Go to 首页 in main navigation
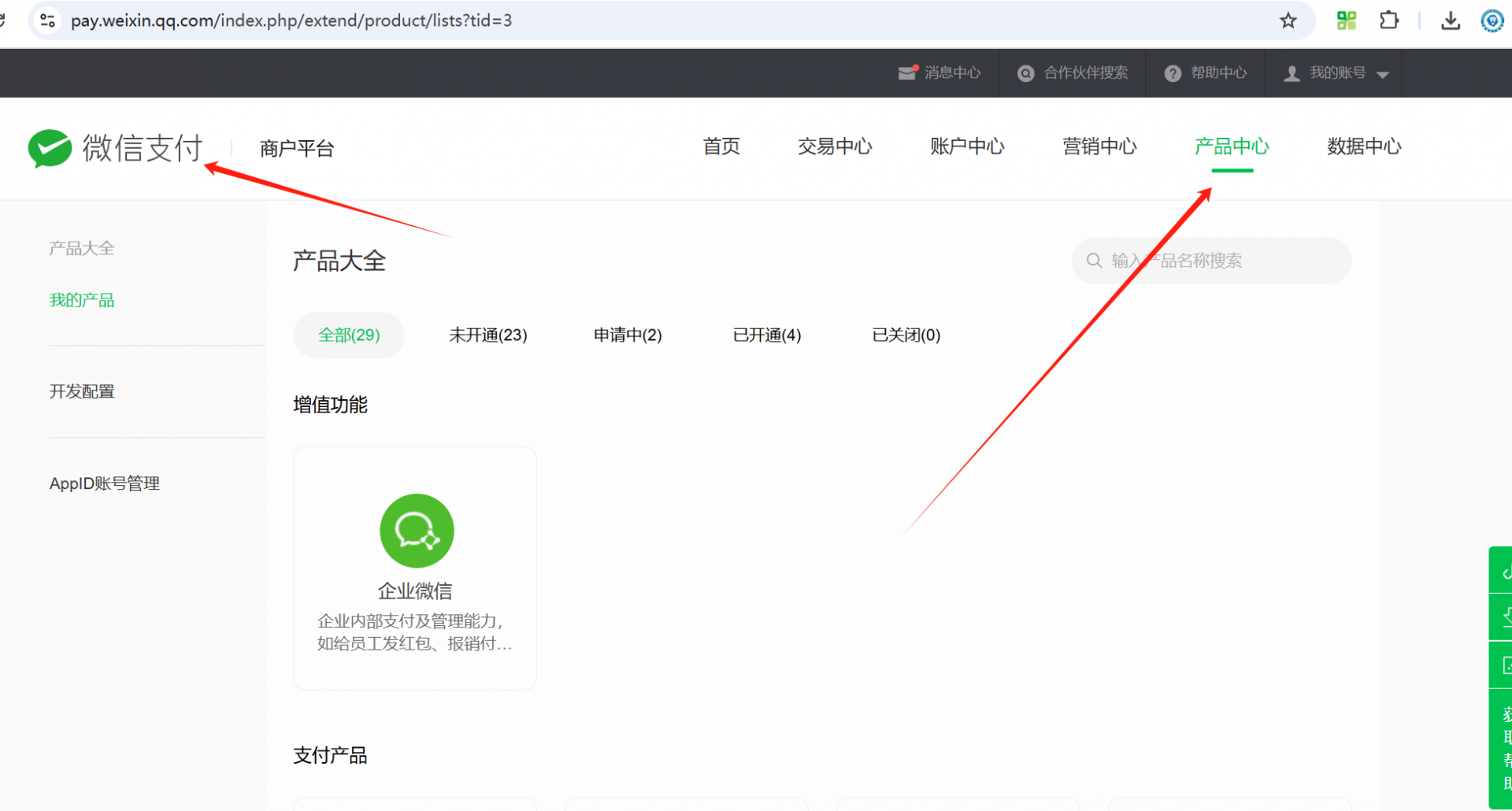The height and width of the screenshot is (811, 1512). [721, 146]
